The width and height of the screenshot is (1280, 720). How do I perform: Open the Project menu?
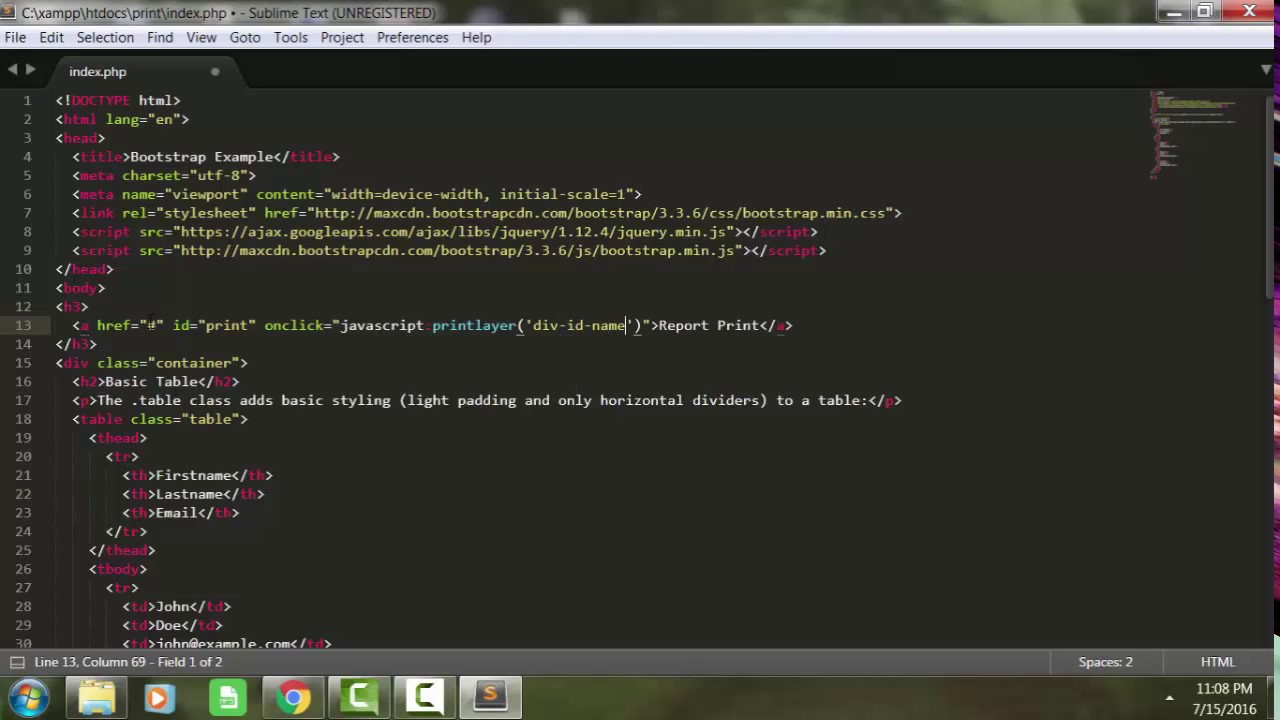pyautogui.click(x=342, y=37)
